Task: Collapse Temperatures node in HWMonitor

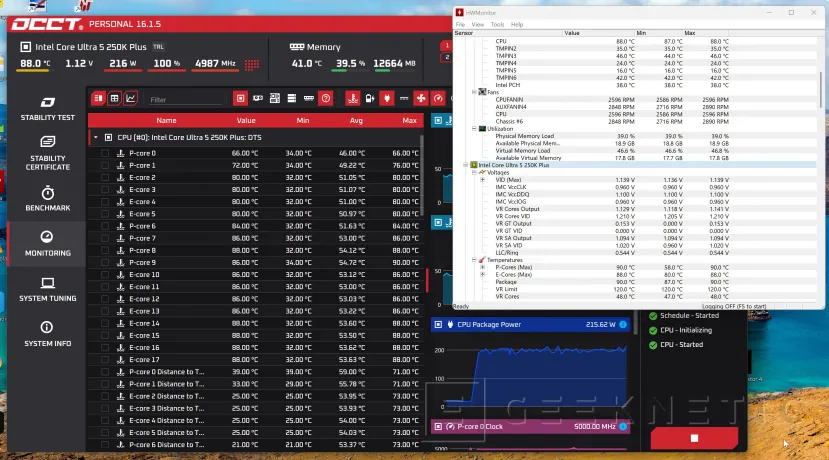Action: click(x=474, y=260)
